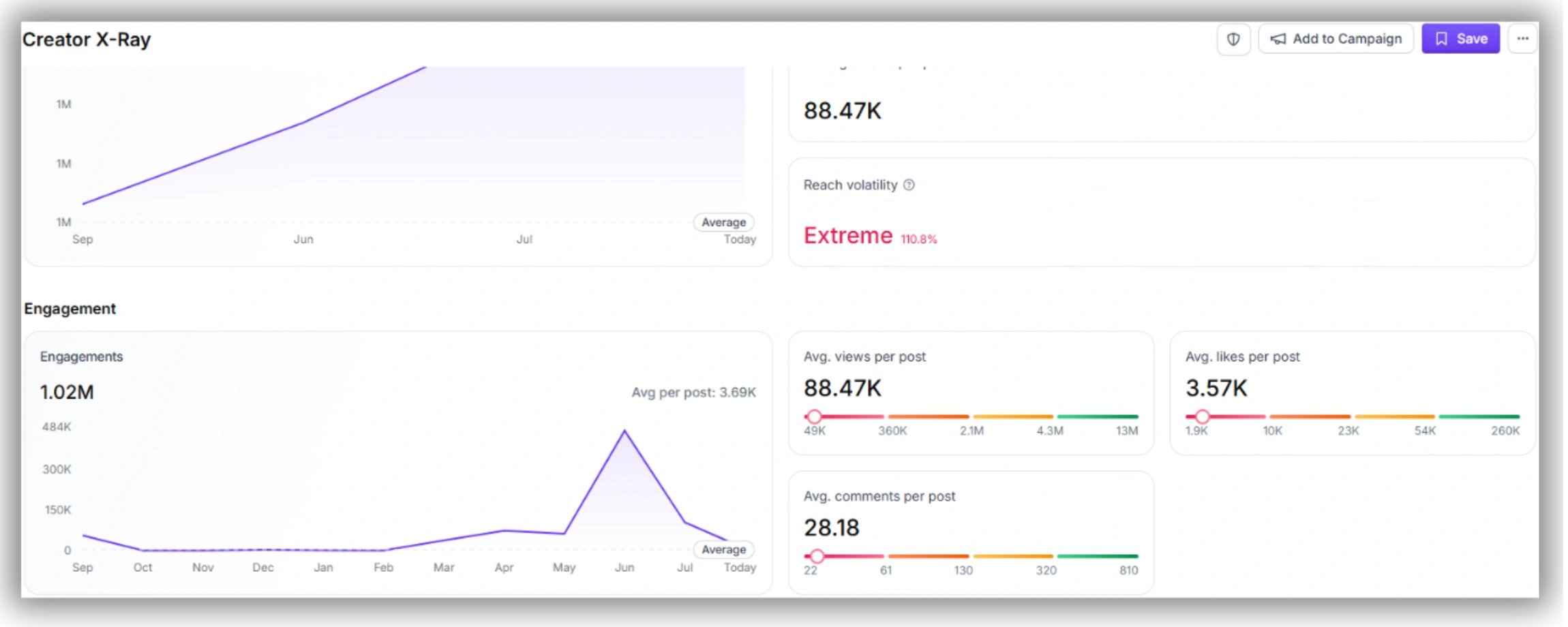1568x627 pixels.
Task: Click the orange segment of likes scale
Action: (1310, 416)
